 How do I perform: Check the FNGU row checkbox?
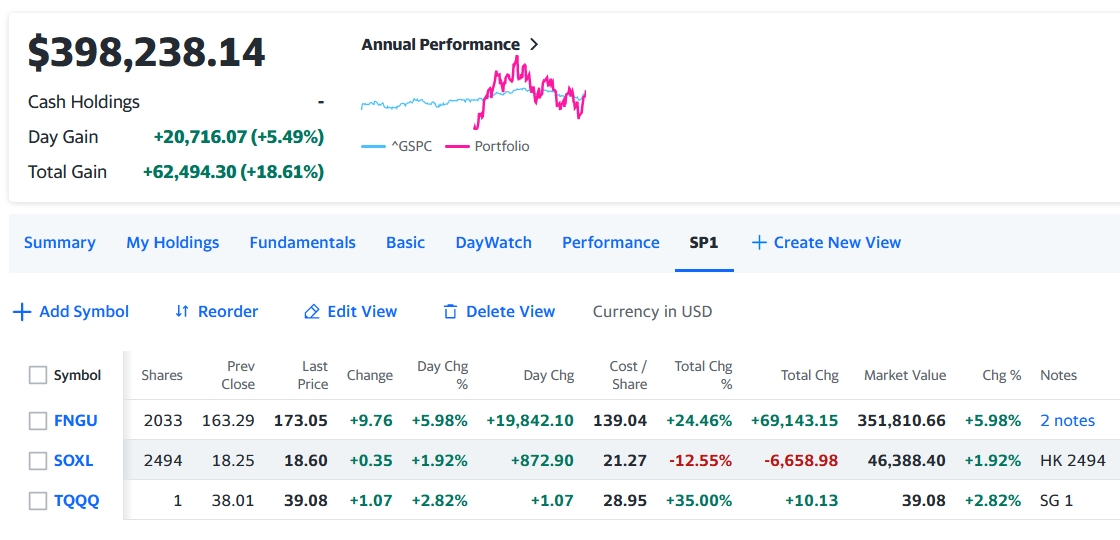coord(38,421)
